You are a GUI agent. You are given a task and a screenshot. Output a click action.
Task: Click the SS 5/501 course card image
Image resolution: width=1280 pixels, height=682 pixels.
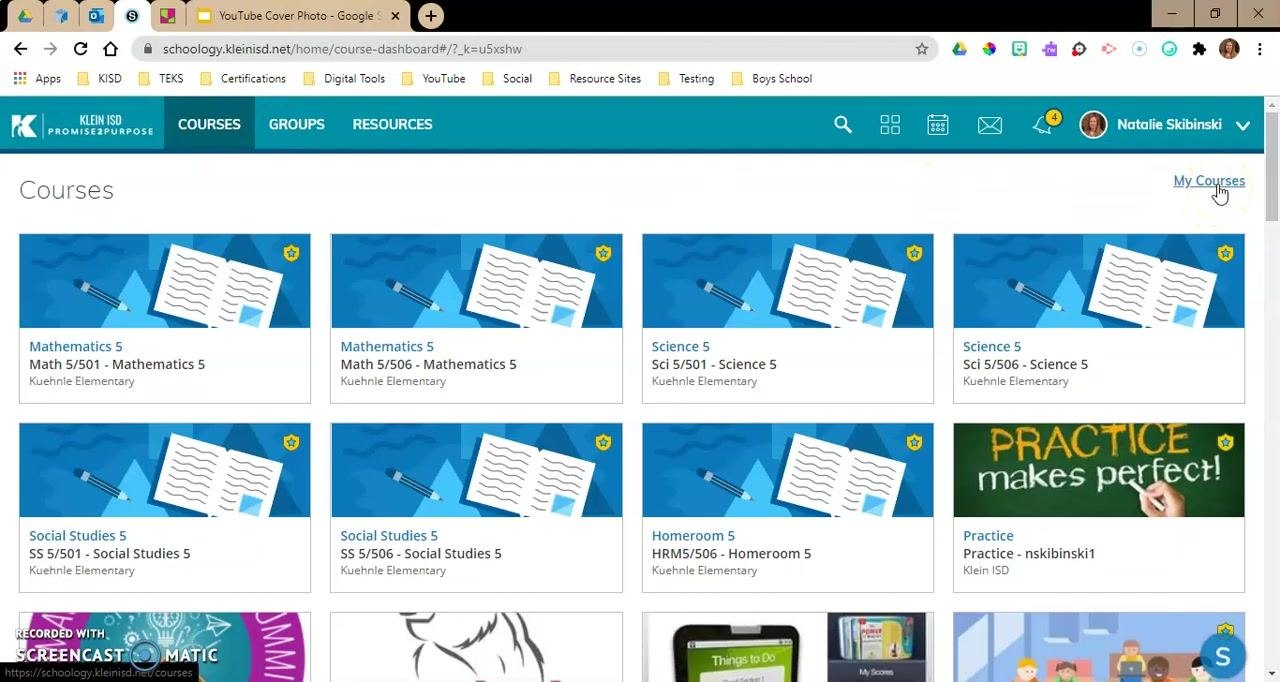165,470
